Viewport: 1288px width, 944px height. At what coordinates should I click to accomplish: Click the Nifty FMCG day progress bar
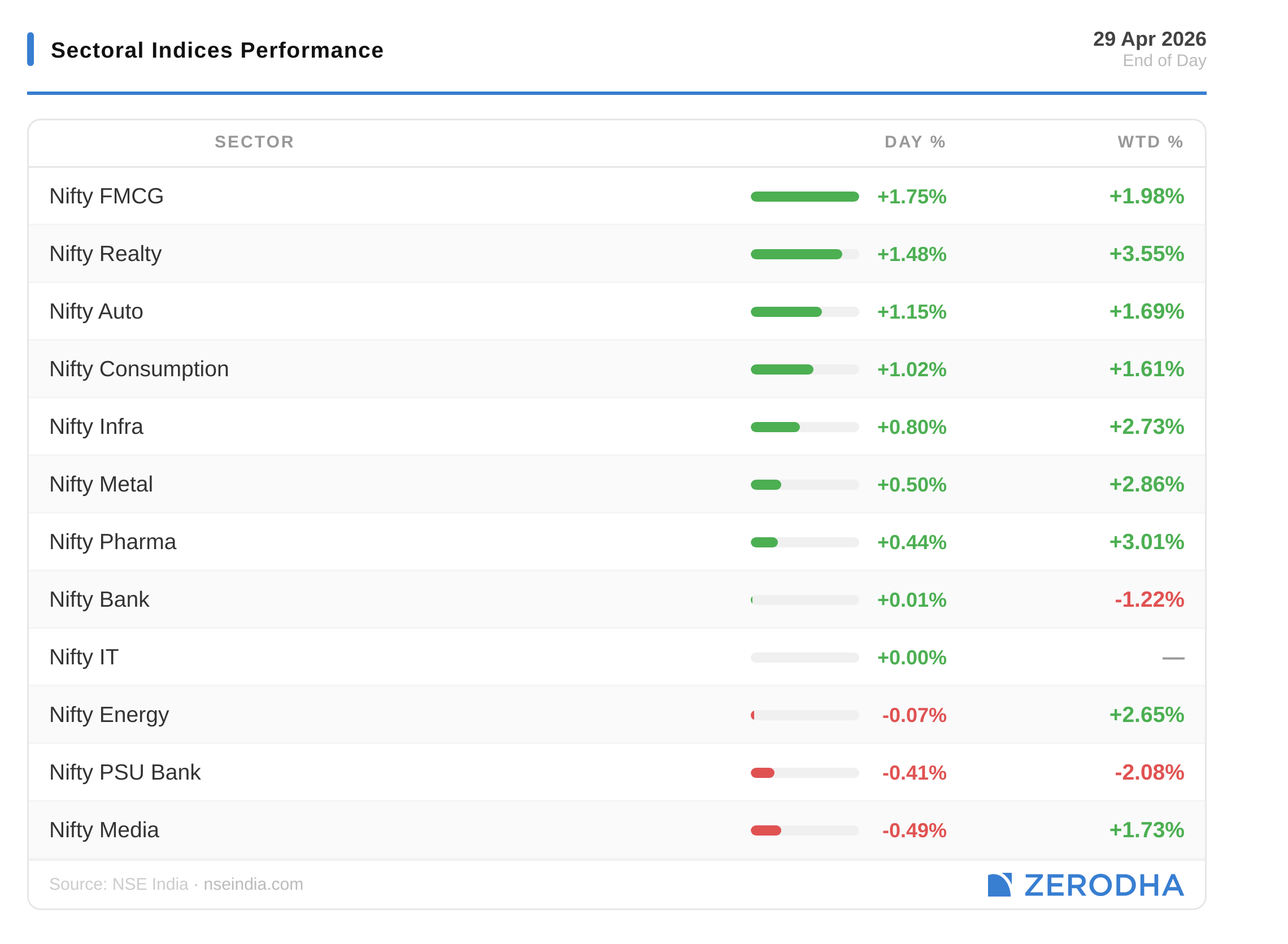click(x=804, y=197)
